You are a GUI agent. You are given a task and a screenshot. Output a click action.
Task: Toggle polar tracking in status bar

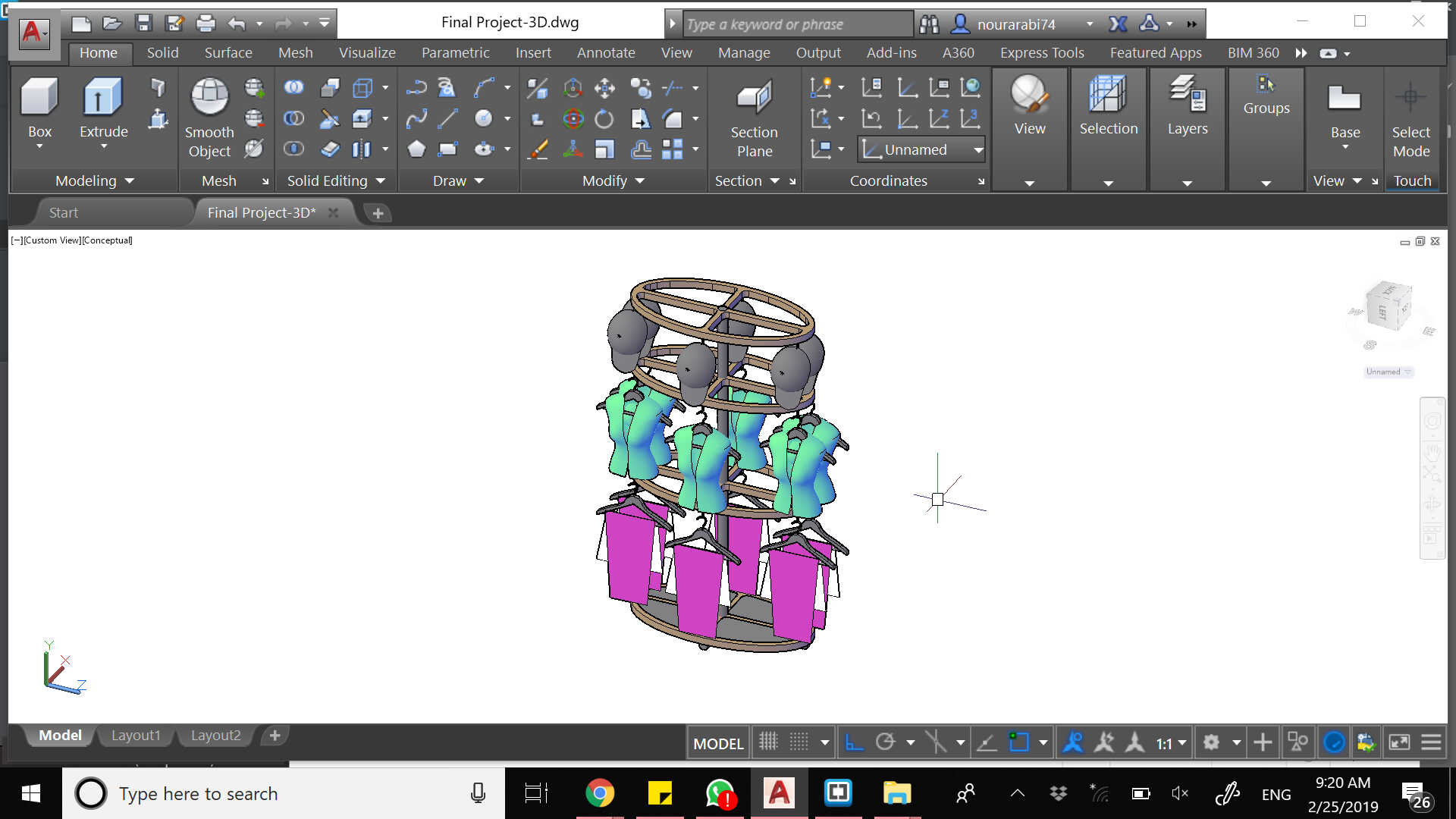pyautogui.click(x=885, y=742)
